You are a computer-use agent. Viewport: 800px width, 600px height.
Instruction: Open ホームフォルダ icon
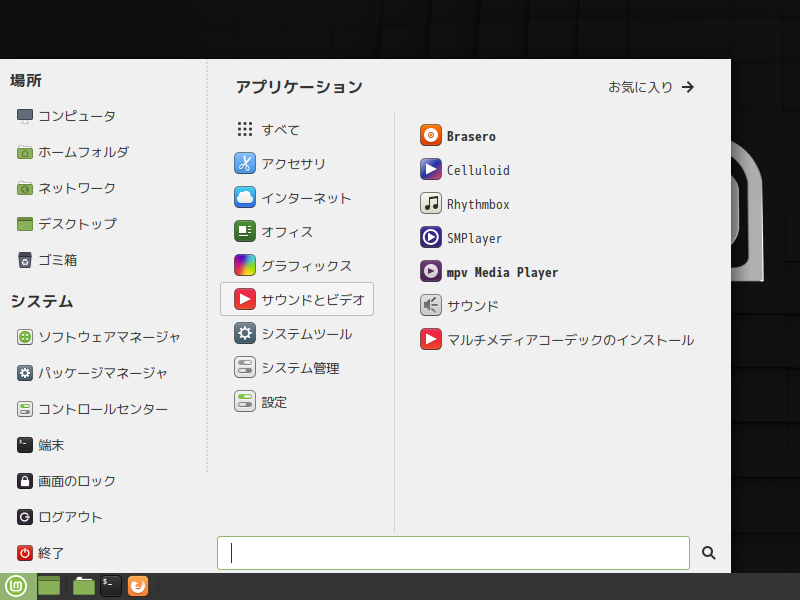pos(24,152)
